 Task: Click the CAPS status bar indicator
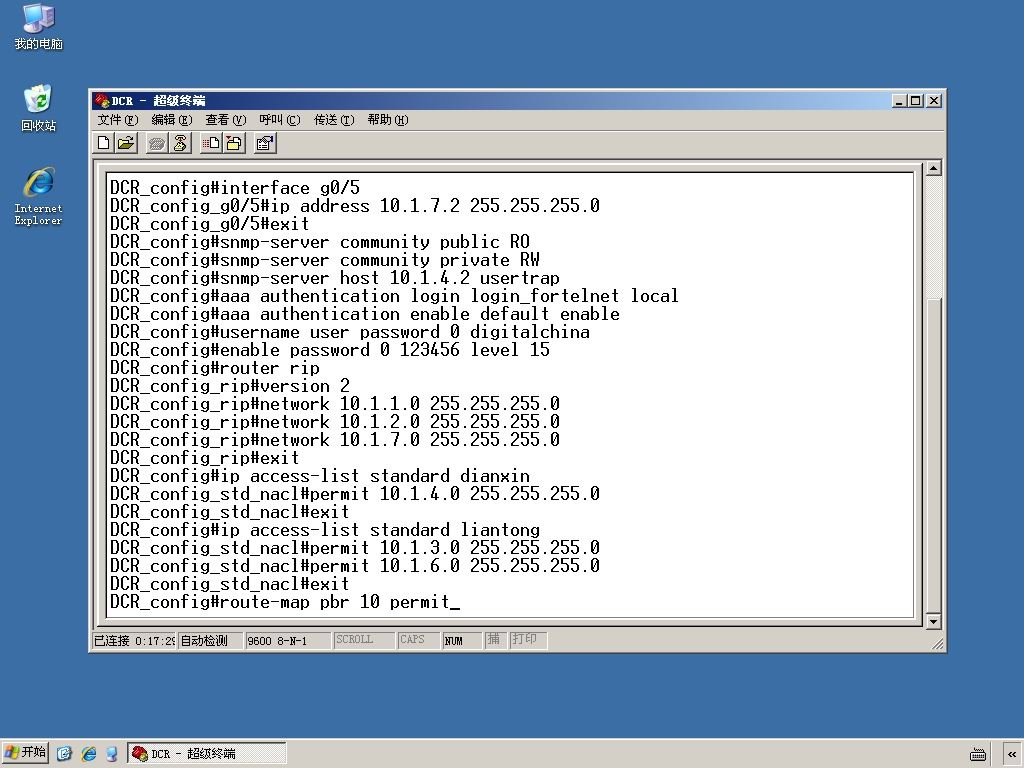[418, 640]
